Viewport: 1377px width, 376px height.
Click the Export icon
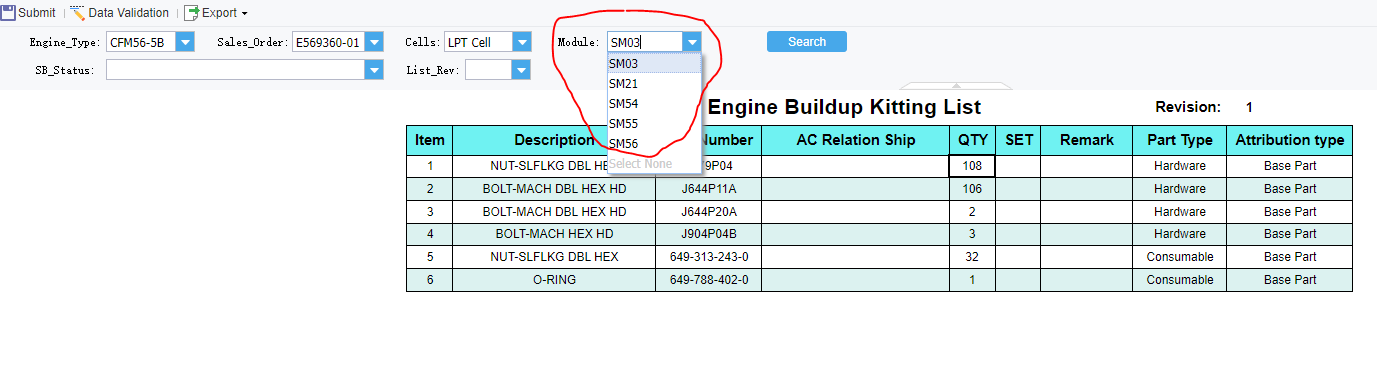(192, 13)
